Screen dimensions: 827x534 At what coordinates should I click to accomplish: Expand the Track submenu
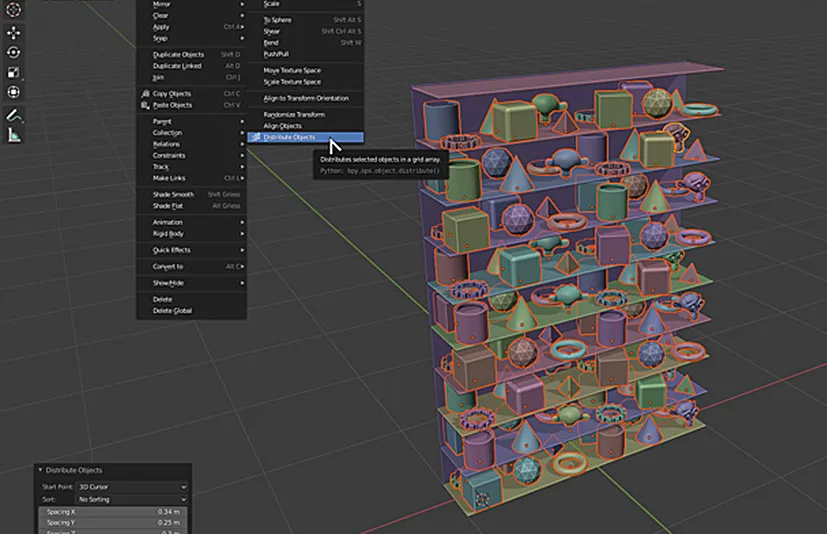pyautogui.click(x=191, y=167)
